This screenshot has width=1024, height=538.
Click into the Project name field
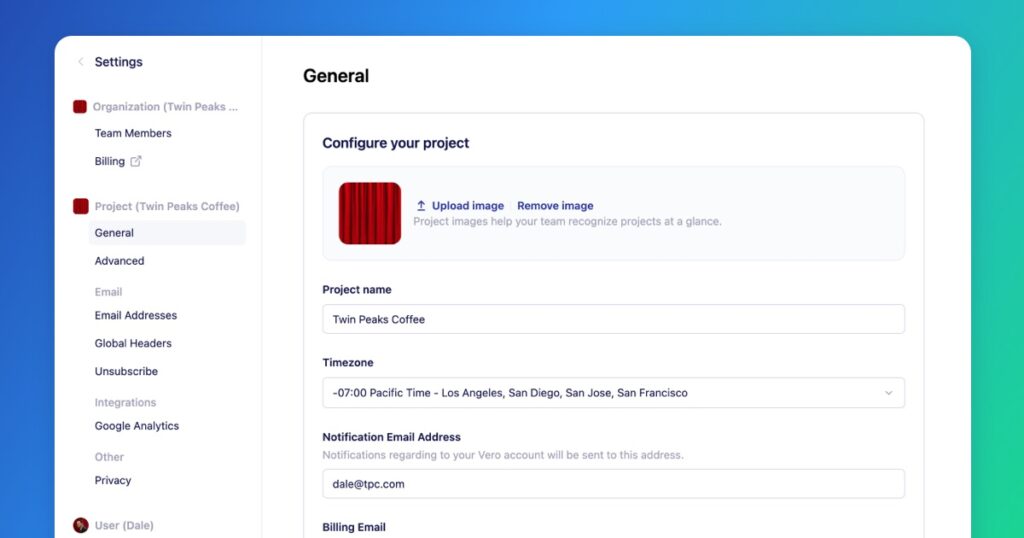(x=612, y=319)
